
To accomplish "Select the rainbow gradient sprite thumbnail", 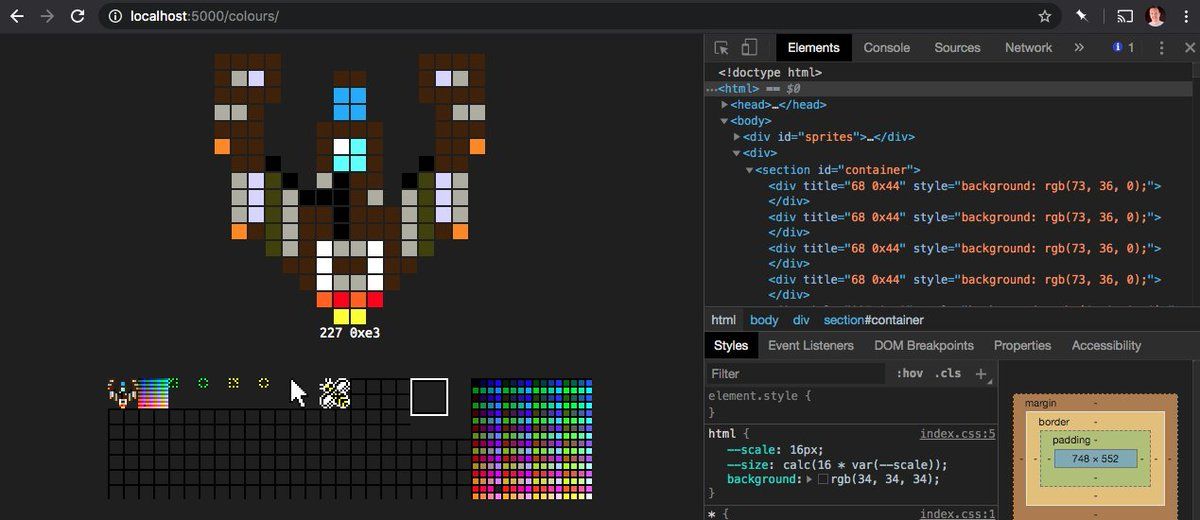I will [153, 393].
